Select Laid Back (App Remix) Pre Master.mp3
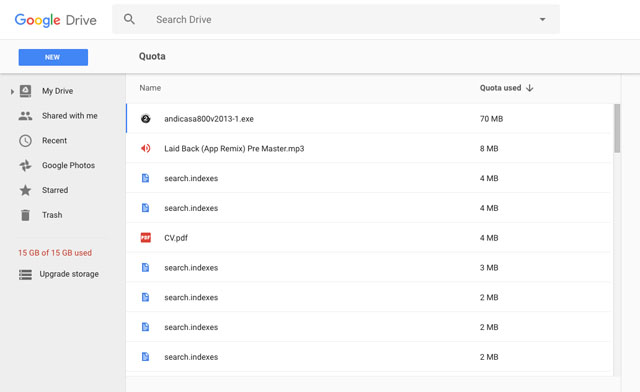The height and width of the screenshot is (392, 640). tap(234, 149)
